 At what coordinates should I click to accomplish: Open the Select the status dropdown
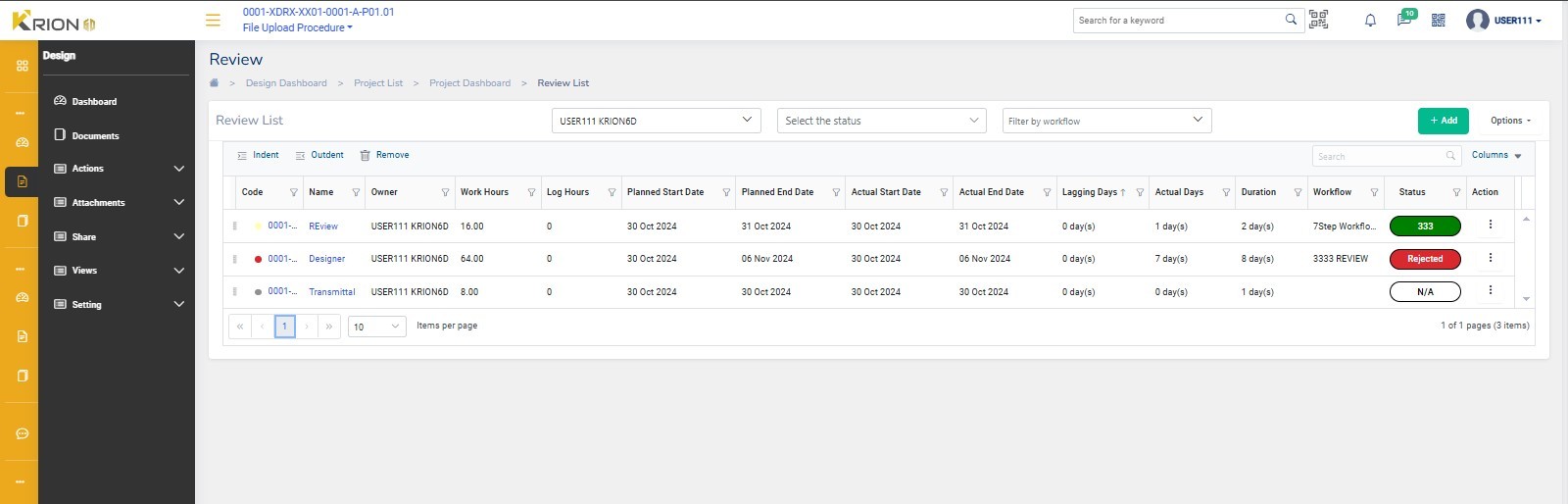click(881, 121)
